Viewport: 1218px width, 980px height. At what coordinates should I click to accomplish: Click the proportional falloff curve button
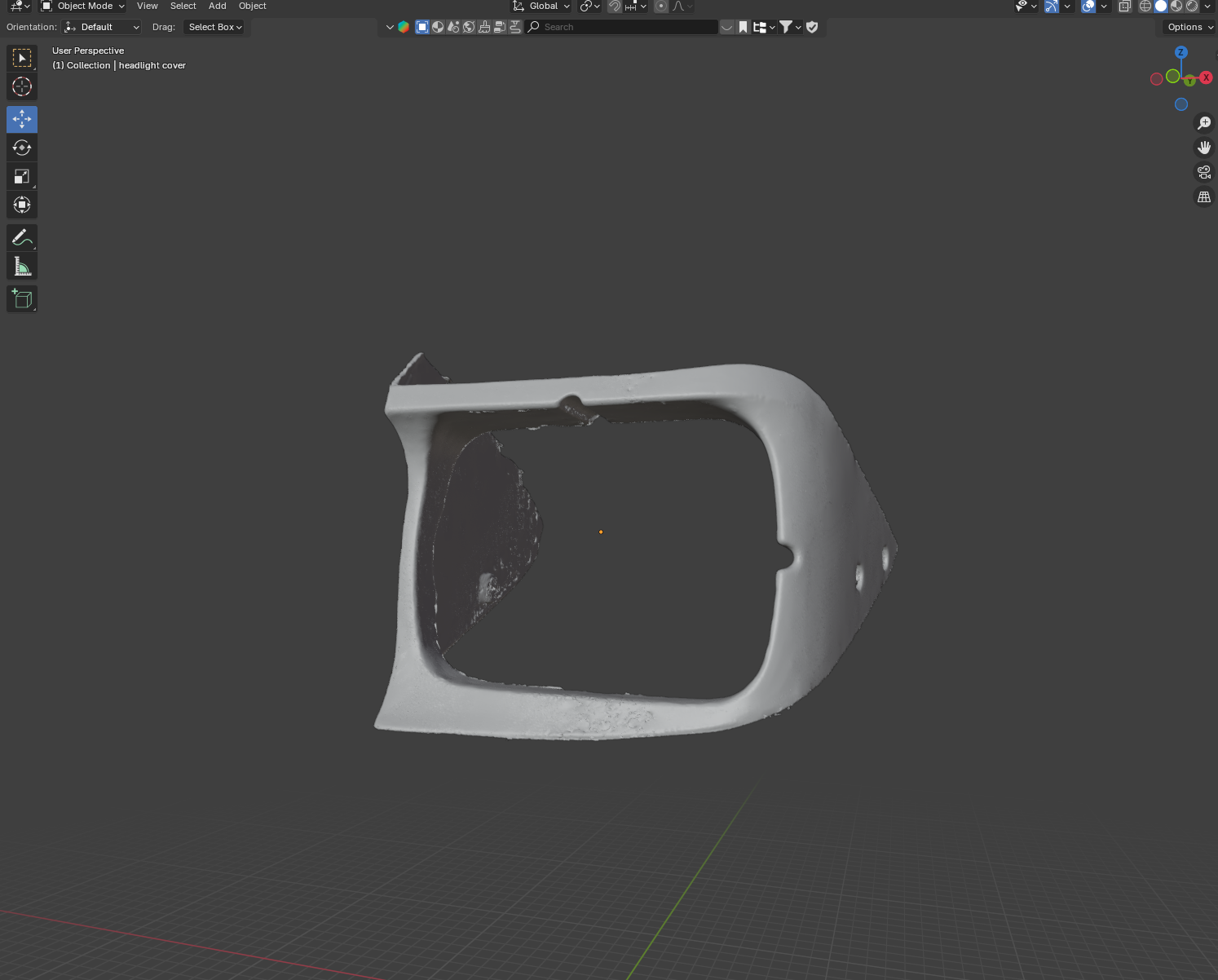[682, 7]
